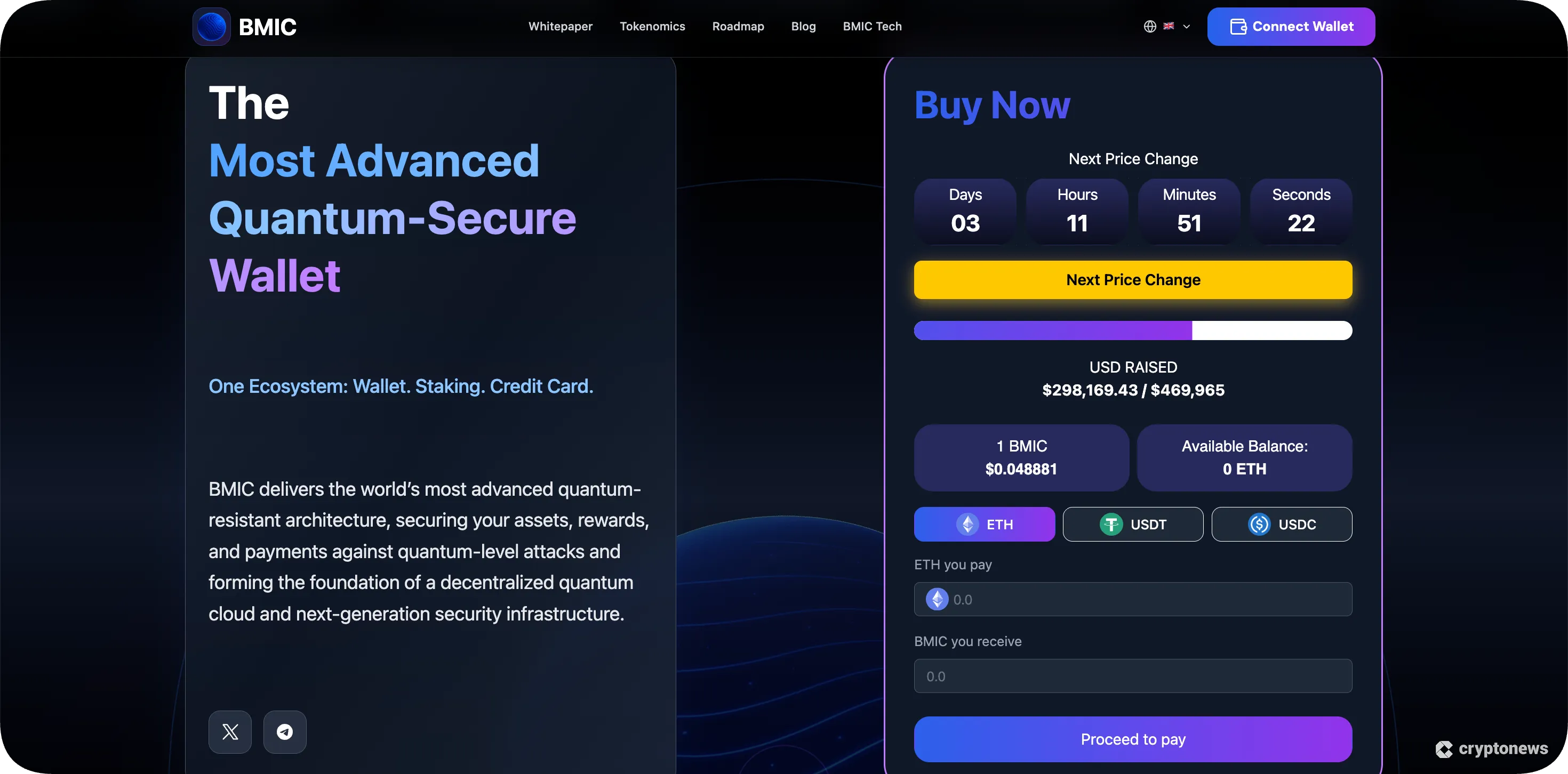The height and width of the screenshot is (774, 1568).
Task: Open the Roadmap page
Action: click(738, 26)
